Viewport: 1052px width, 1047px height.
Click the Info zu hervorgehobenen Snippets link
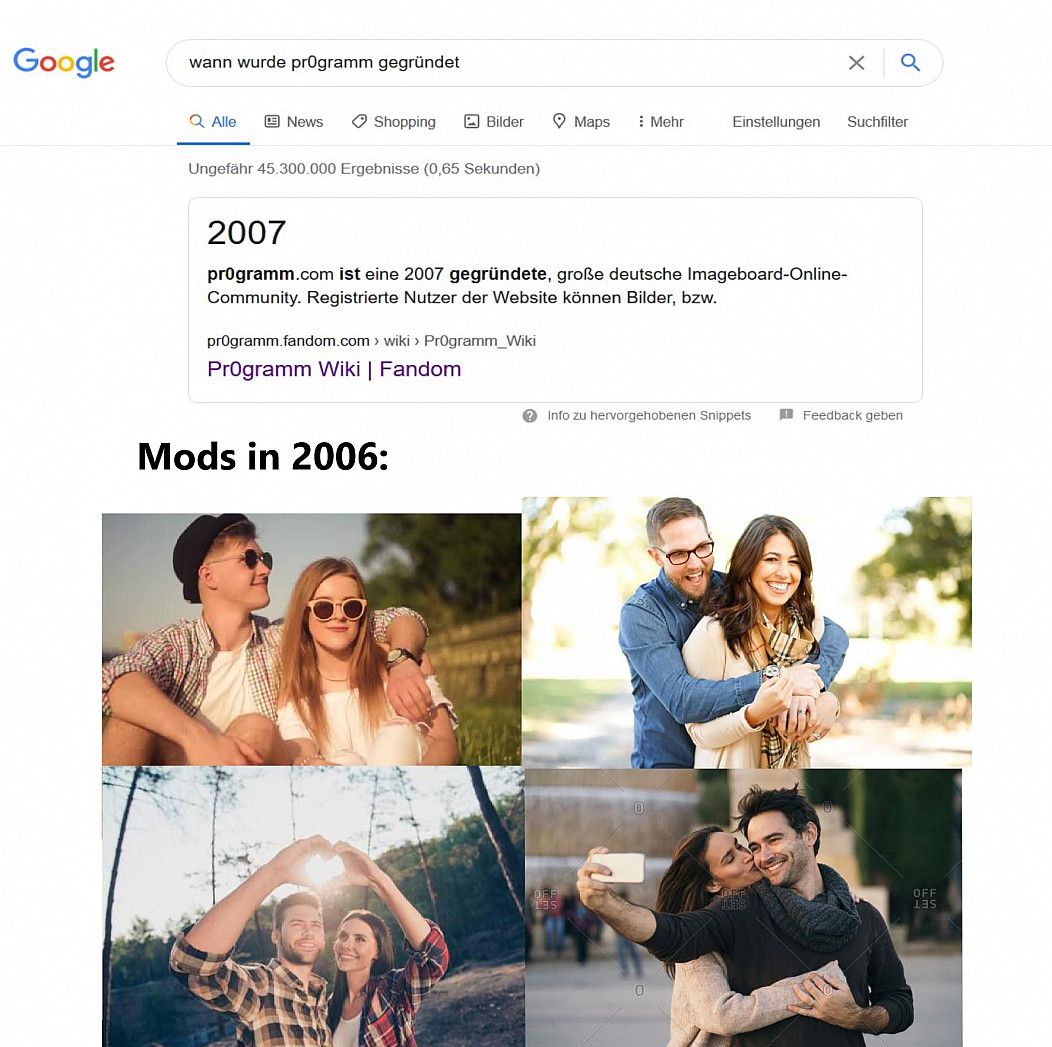[649, 415]
